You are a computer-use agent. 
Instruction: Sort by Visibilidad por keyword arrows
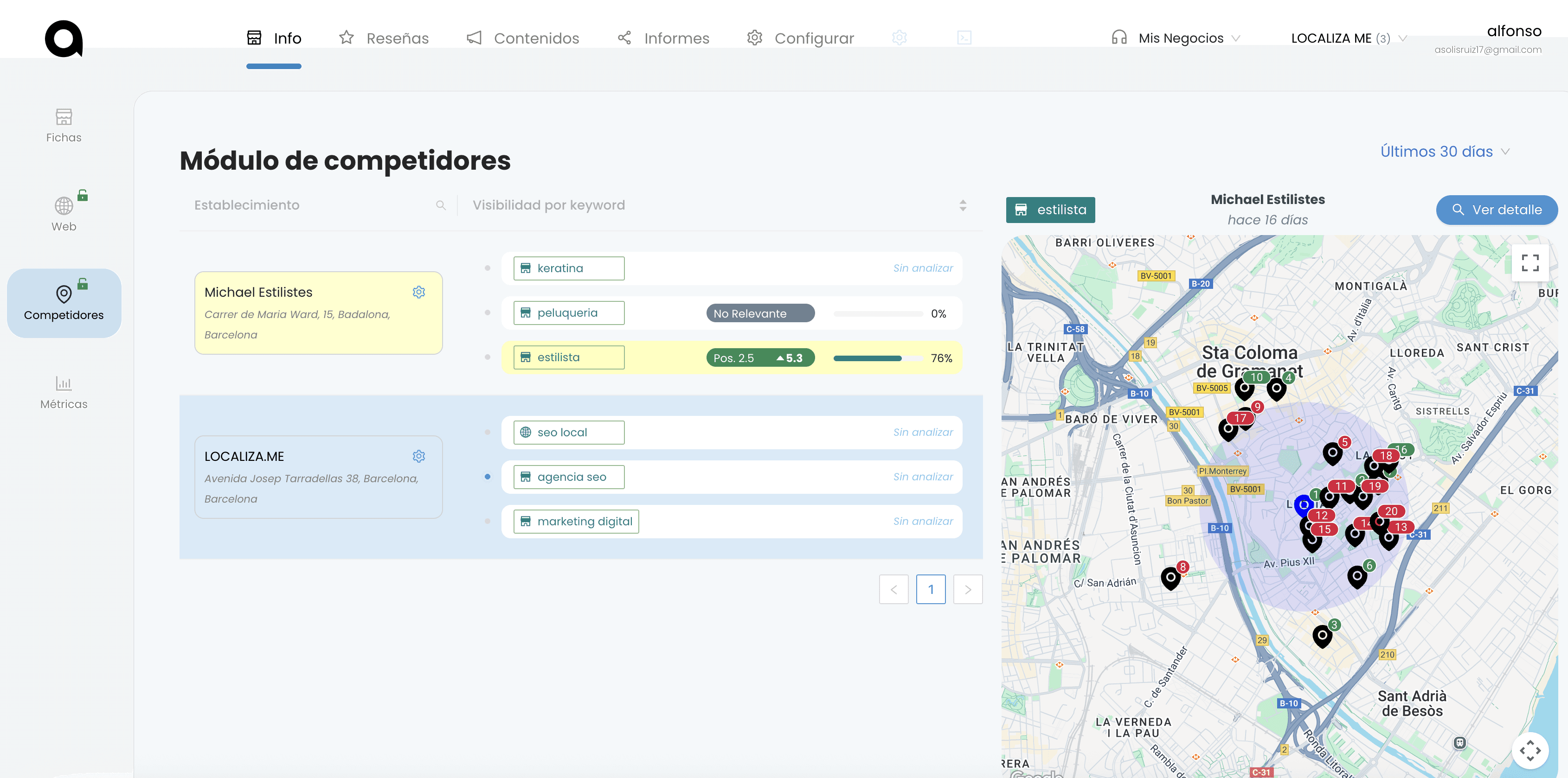coord(963,205)
